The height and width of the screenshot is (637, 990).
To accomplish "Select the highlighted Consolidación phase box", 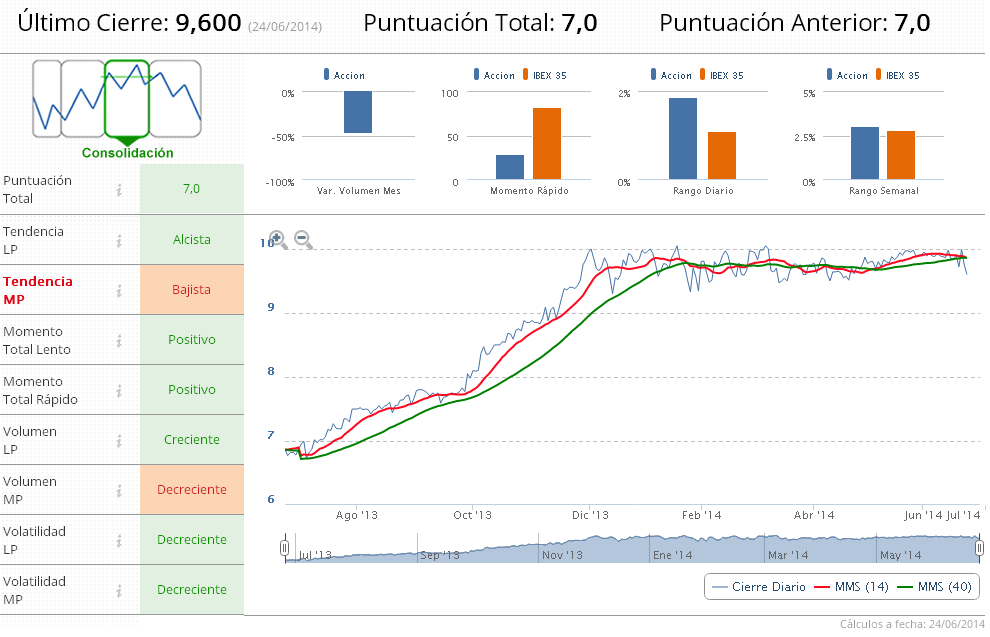I will pyautogui.click(x=127, y=98).
